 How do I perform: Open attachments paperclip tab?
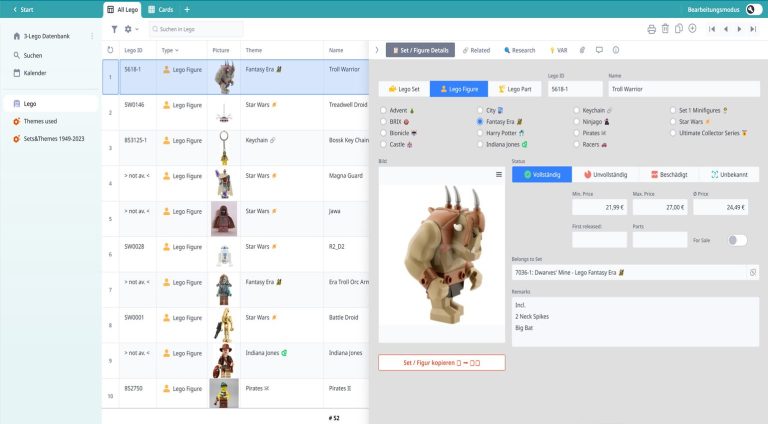[582, 50]
